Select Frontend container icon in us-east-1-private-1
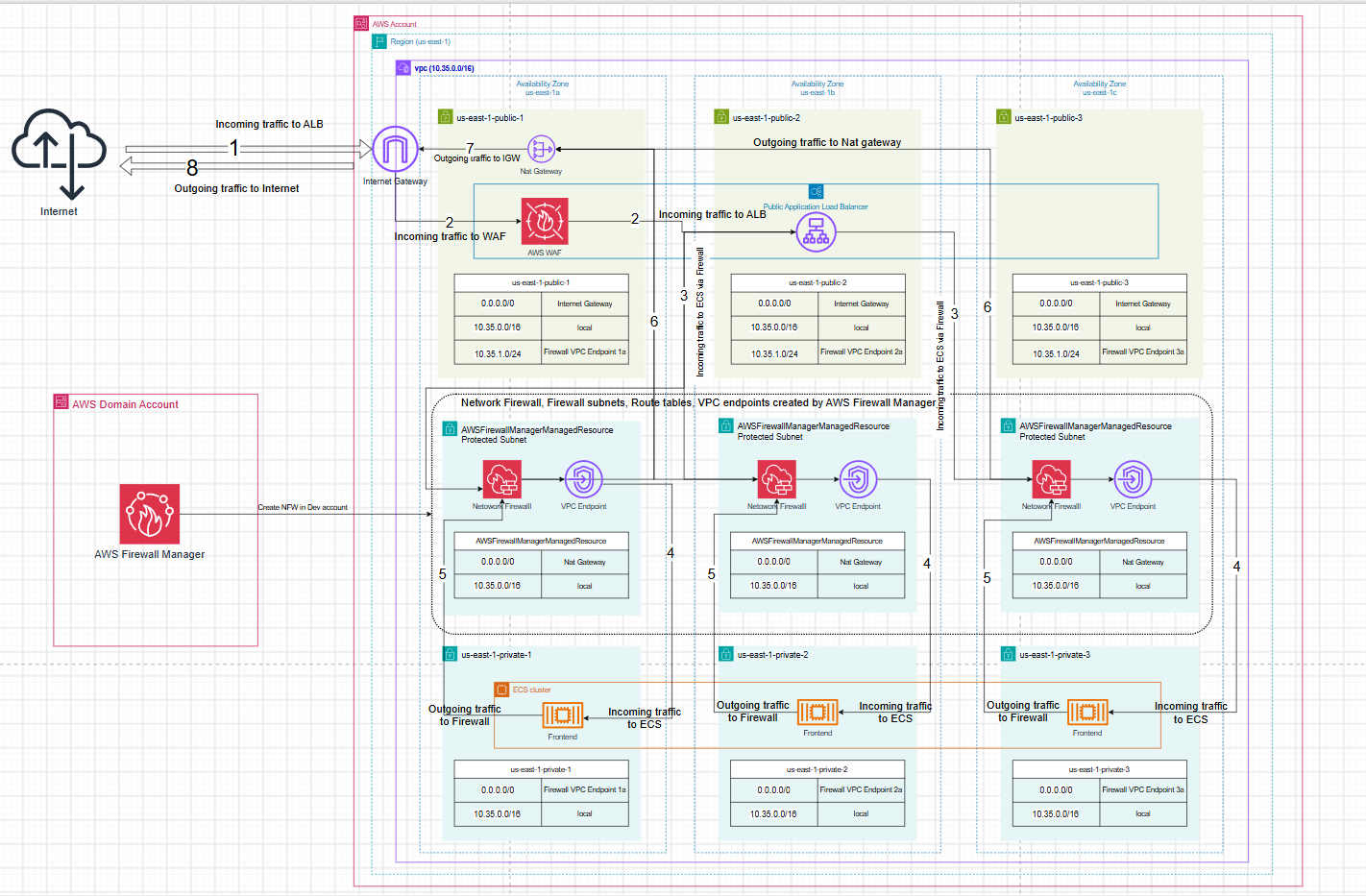 click(563, 715)
